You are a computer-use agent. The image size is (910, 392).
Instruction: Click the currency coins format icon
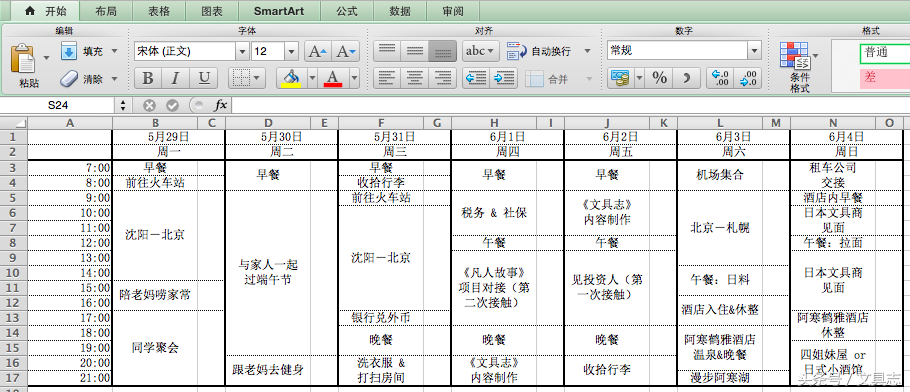pyautogui.click(x=620, y=78)
